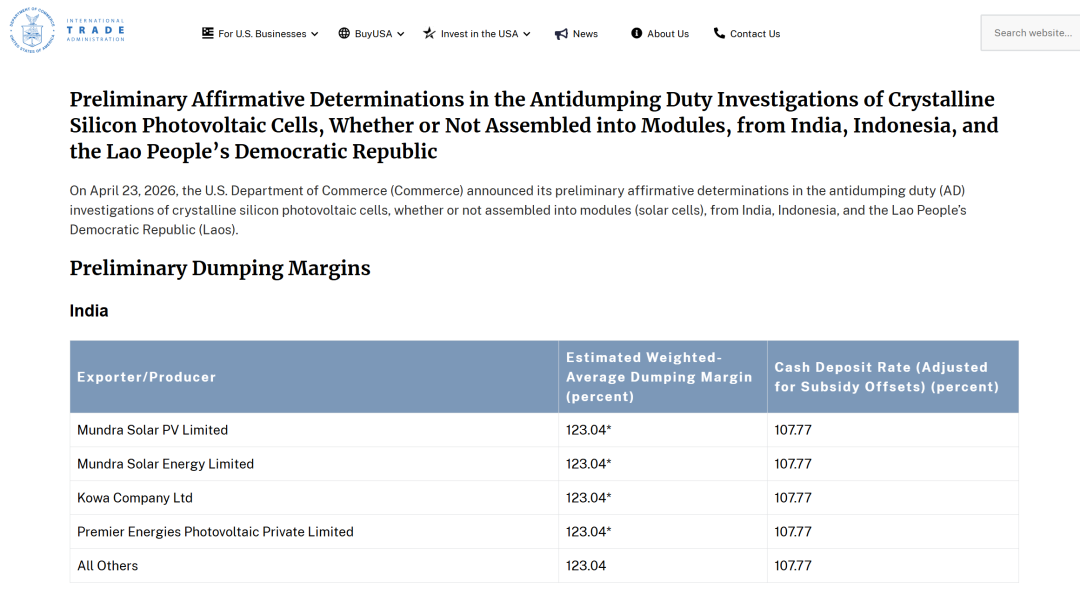This screenshot has height=594, width=1080.
Task: Click the International Trade Administration wordmark
Action: pyautogui.click(x=95, y=30)
